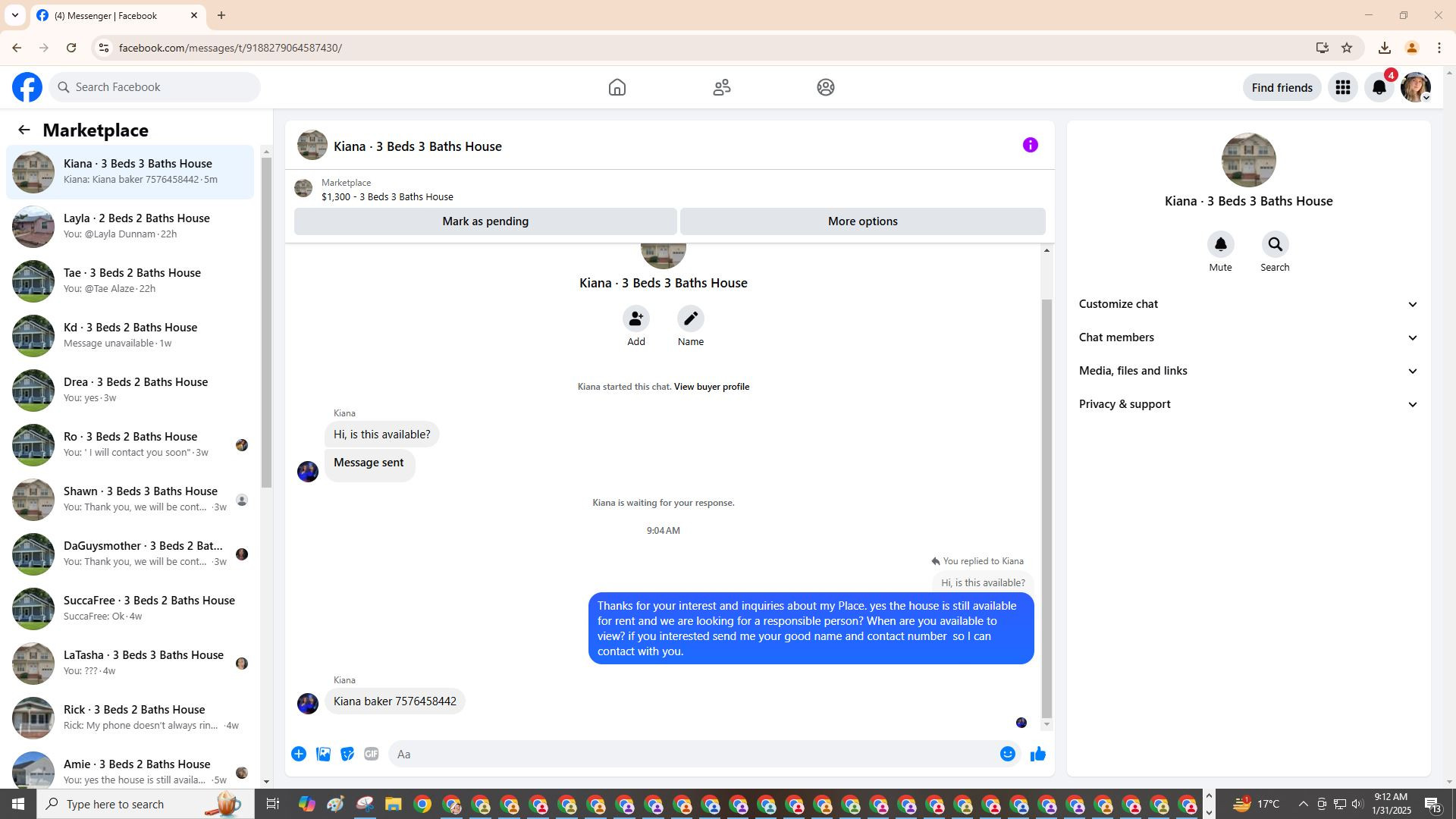
Task: Select the Messenger | Facebook browser tab
Action: pos(118,15)
